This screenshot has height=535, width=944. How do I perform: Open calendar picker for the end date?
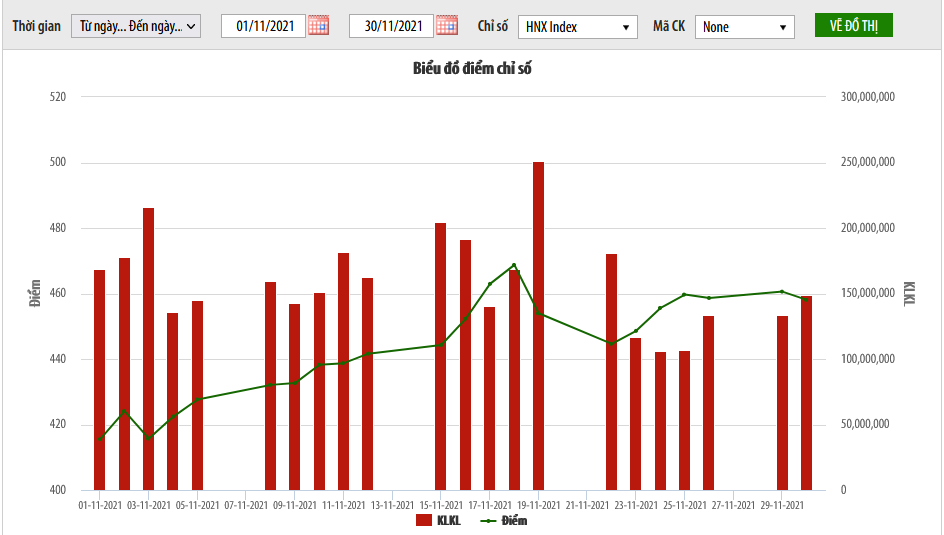pyautogui.click(x=447, y=26)
